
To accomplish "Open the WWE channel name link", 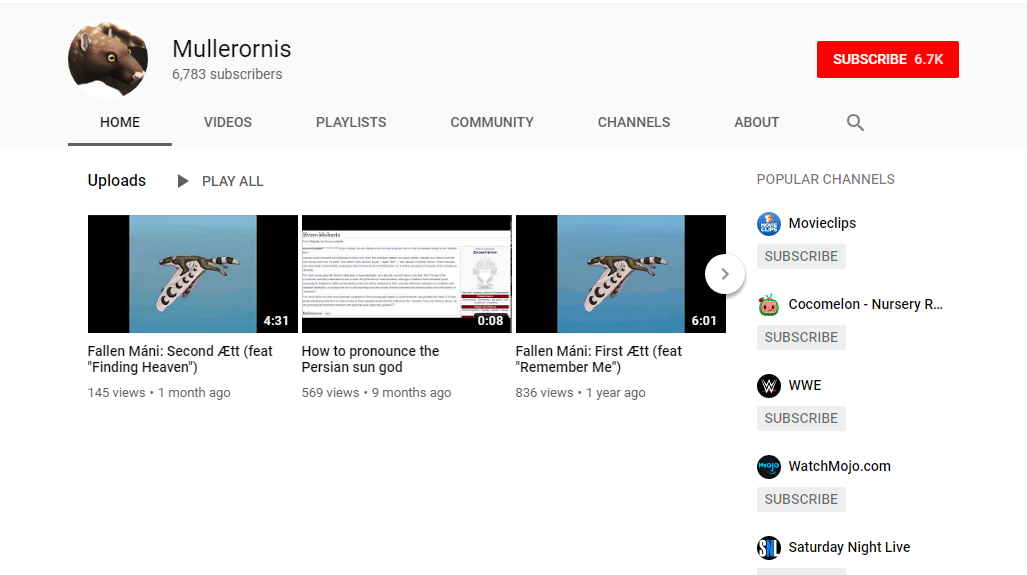I will [x=805, y=386].
